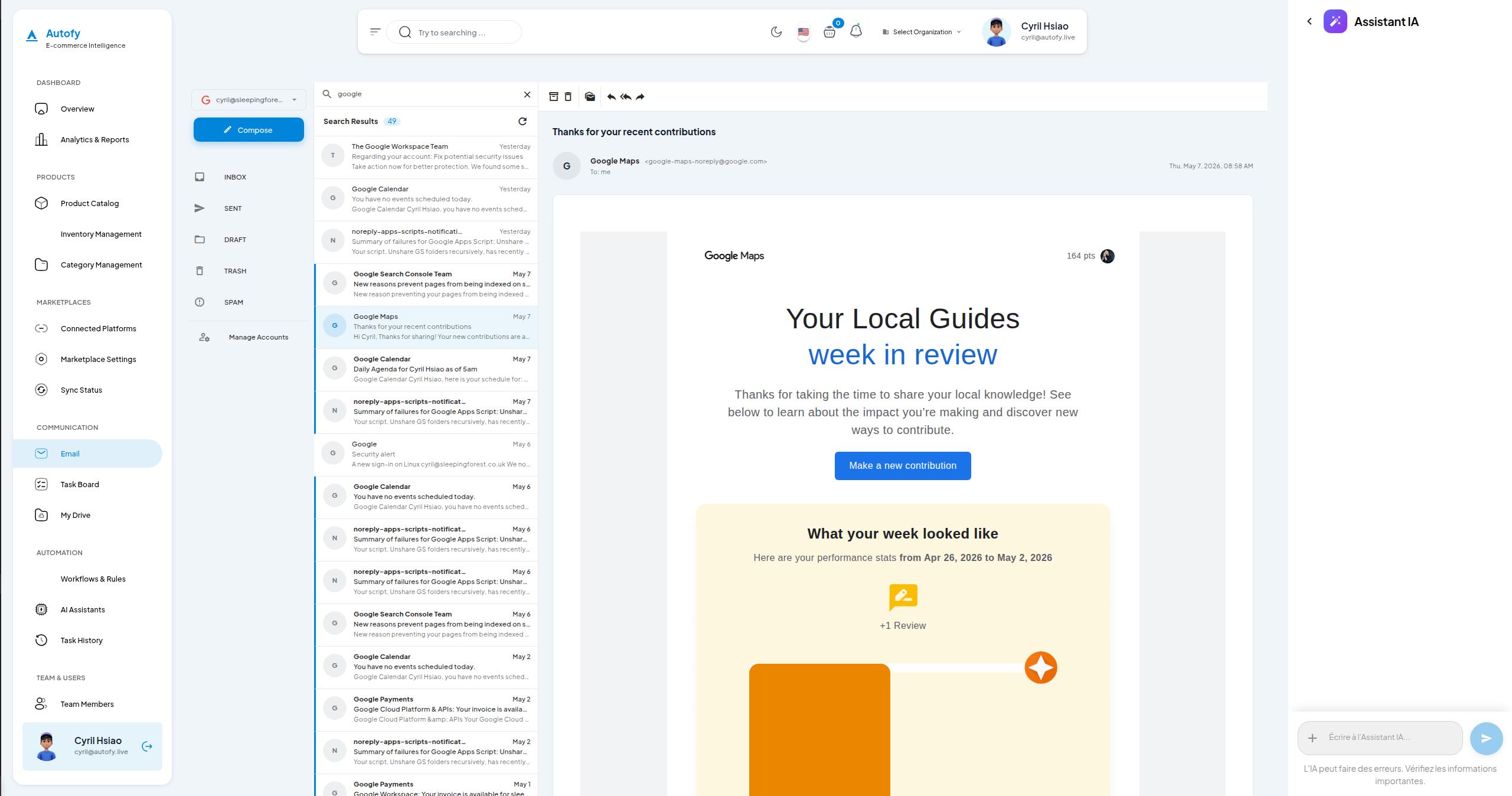The height and width of the screenshot is (796, 1512).
Task: Toggle dark mode moon icon
Action: pos(776,32)
